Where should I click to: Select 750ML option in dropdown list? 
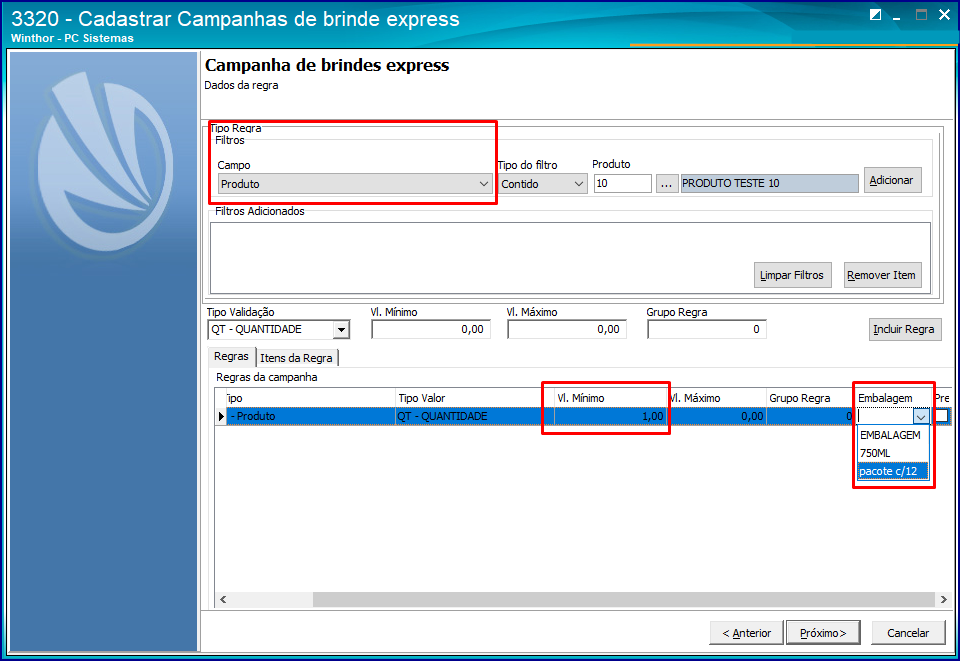point(893,454)
